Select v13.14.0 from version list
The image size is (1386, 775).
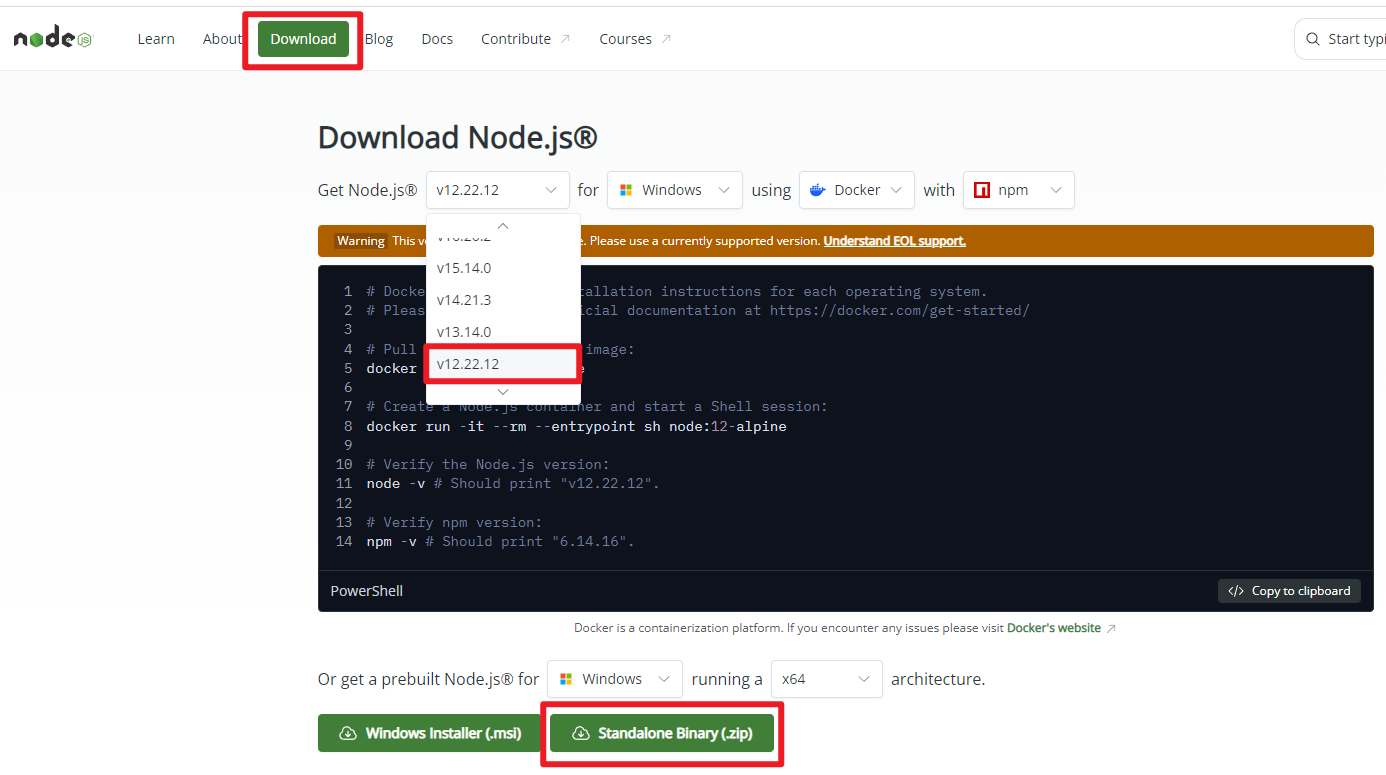pyautogui.click(x=503, y=332)
